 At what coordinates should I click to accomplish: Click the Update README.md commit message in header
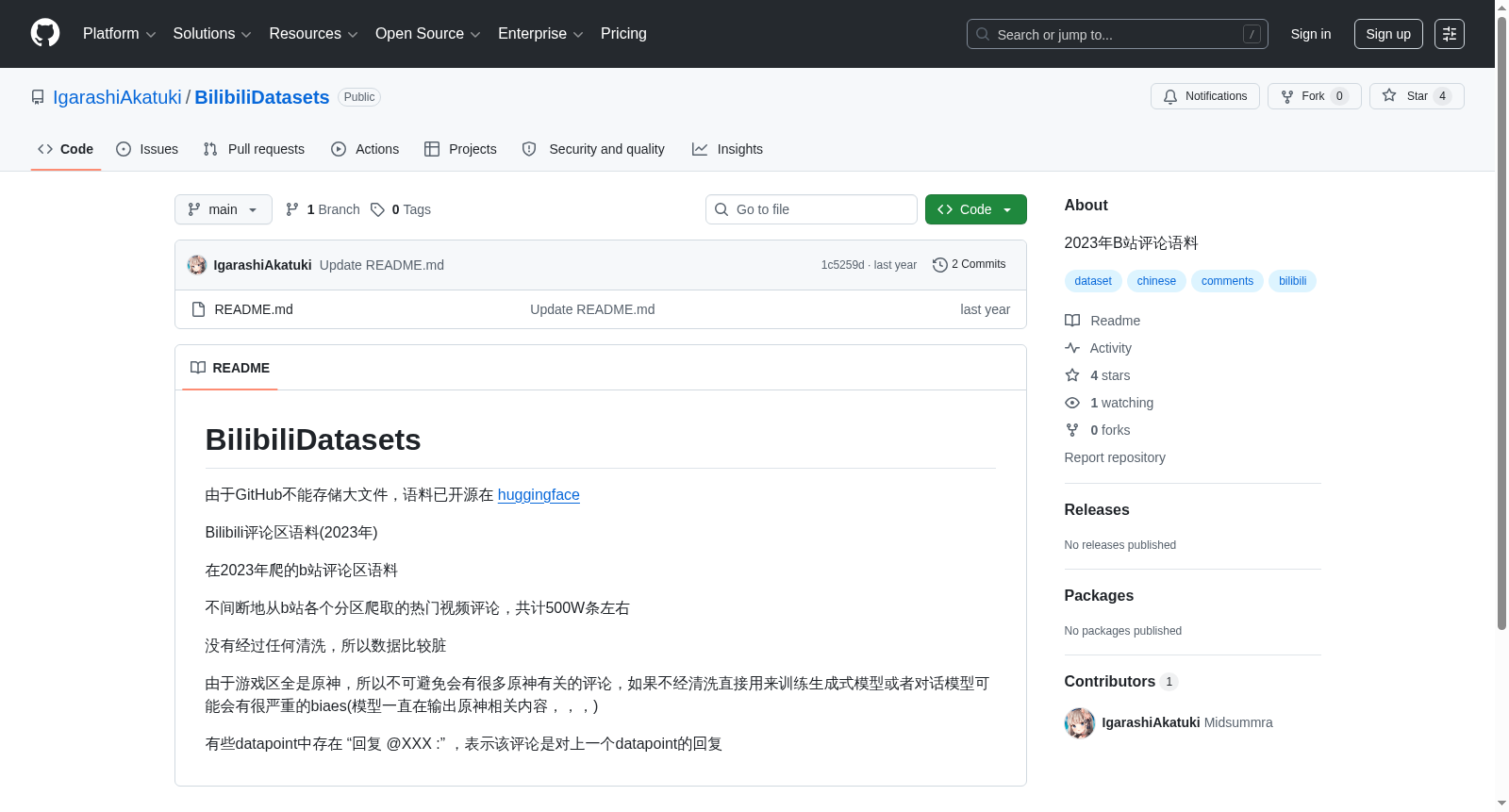point(382,265)
